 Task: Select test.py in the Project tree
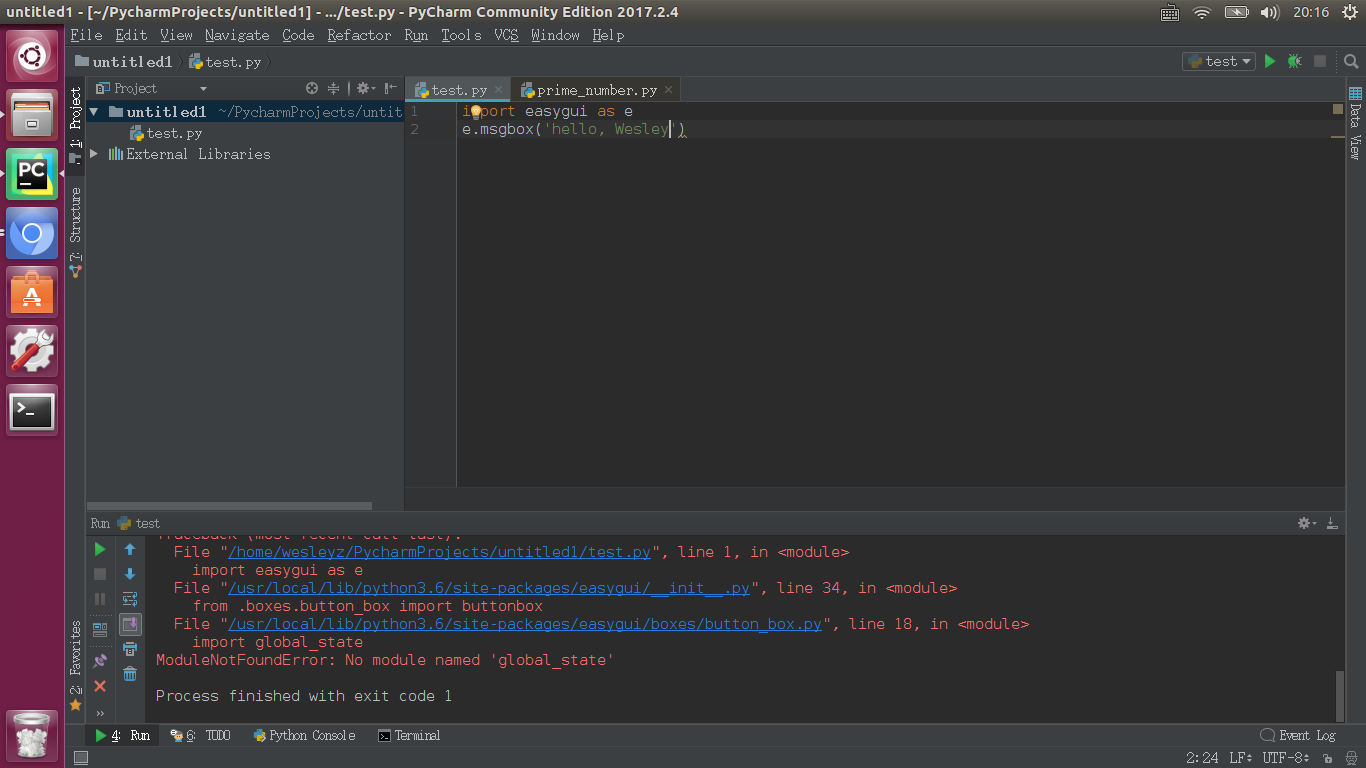pos(166,133)
